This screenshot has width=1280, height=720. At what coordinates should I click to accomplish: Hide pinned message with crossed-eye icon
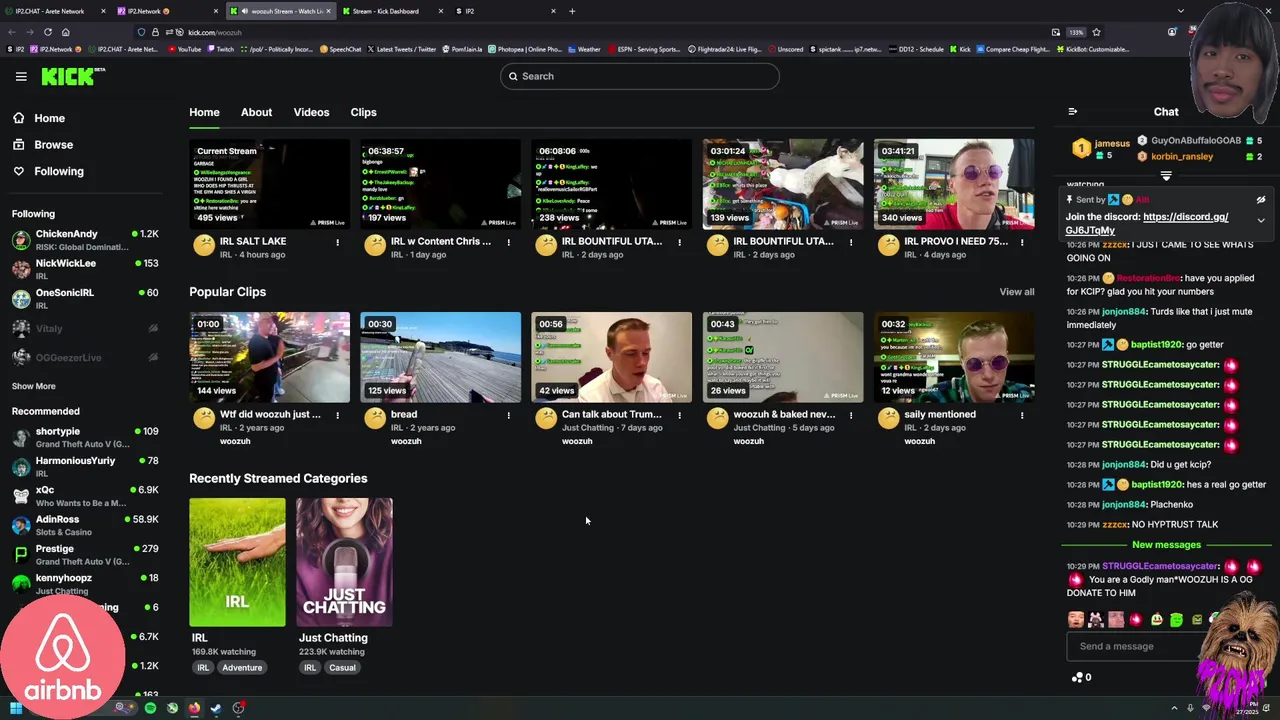click(x=1261, y=200)
